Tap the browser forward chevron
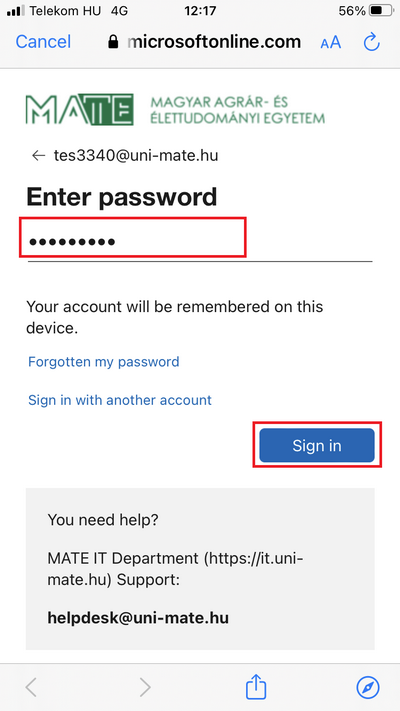Screen dimensions: 400x711 pyautogui.click(x=145, y=687)
